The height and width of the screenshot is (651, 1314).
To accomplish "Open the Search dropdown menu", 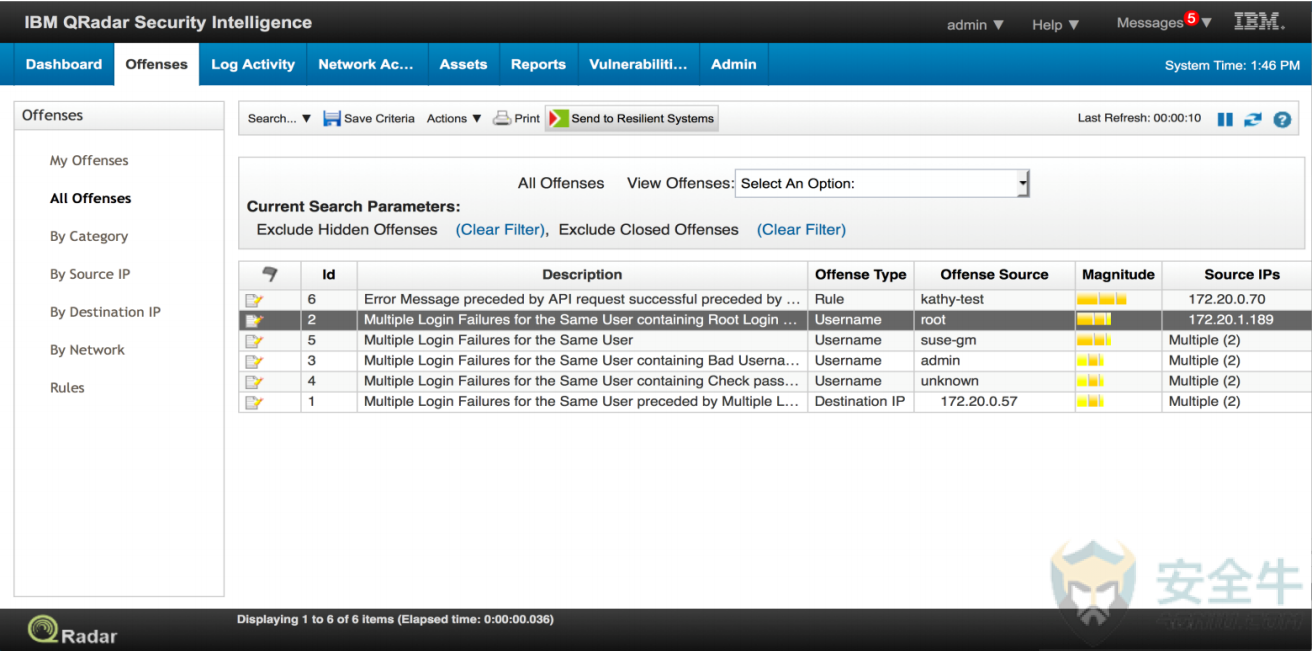I will 280,118.
